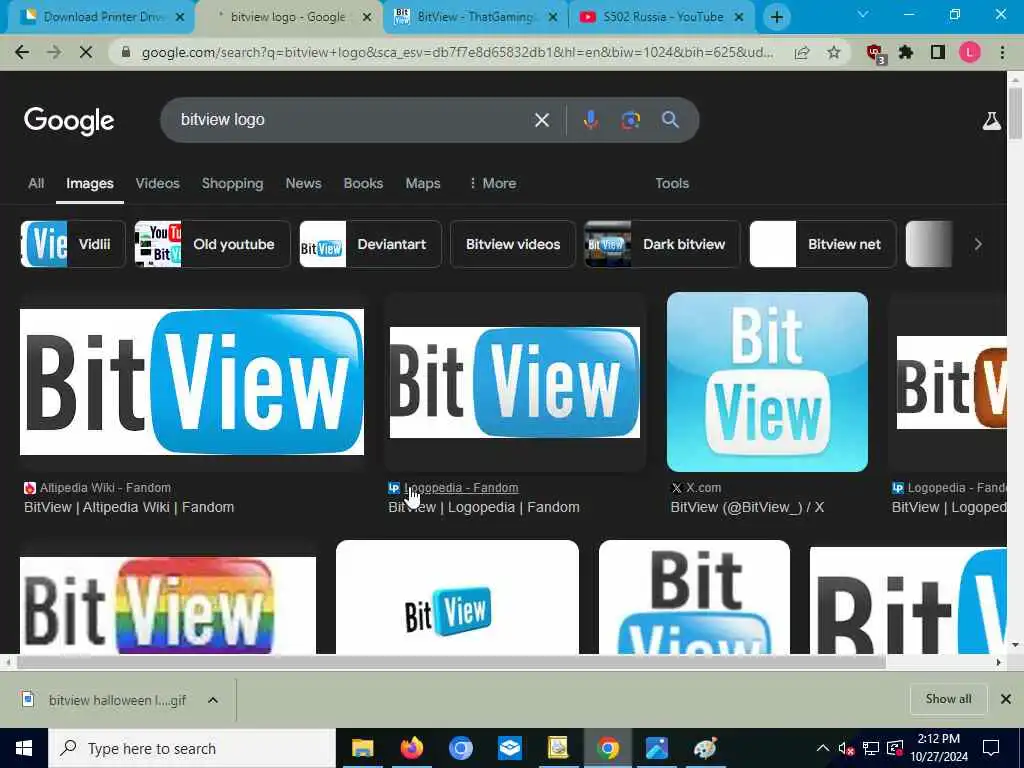Share this page from address bar
The height and width of the screenshot is (768, 1024).
[802, 52]
